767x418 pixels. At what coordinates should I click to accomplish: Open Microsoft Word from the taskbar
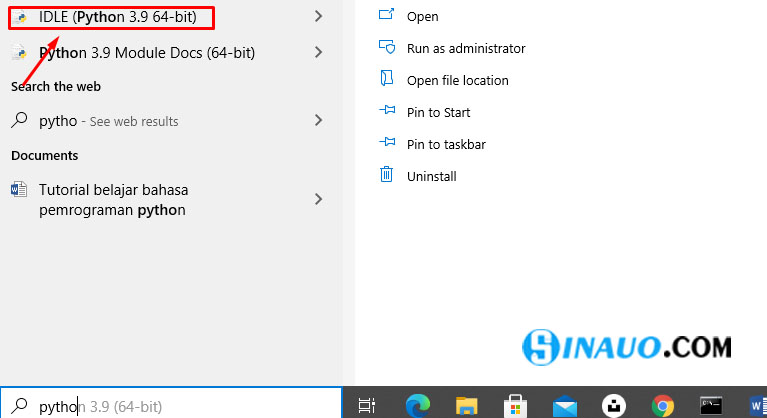pyautogui.click(x=758, y=406)
